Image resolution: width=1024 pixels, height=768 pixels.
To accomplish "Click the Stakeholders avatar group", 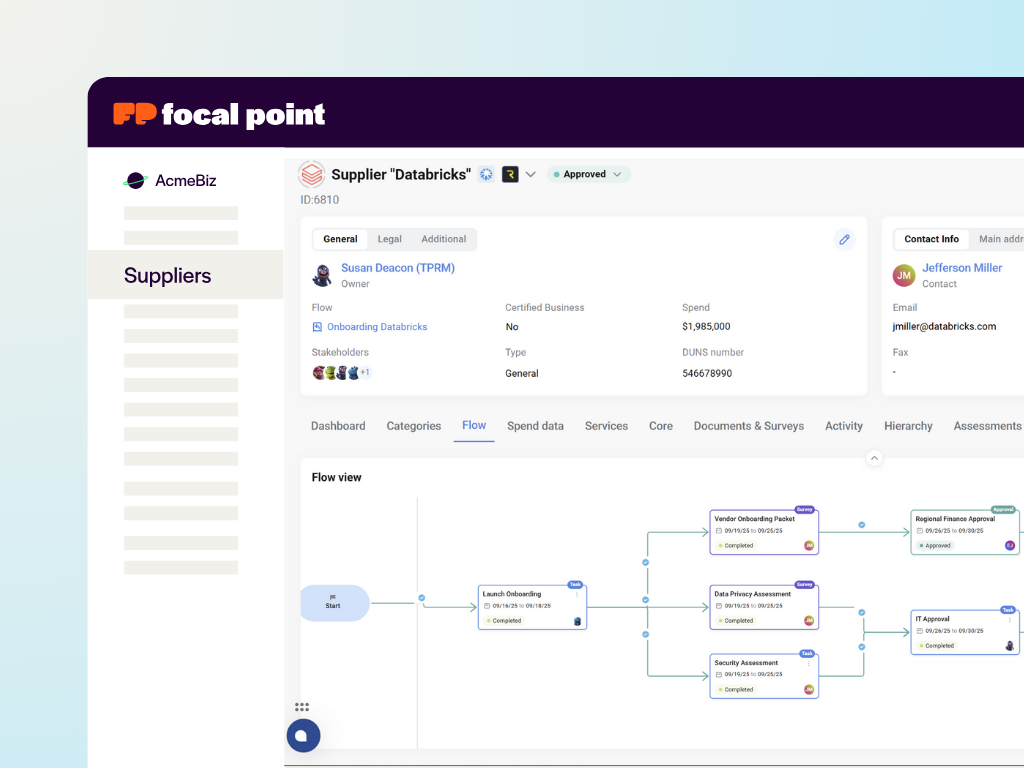I will point(341,373).
